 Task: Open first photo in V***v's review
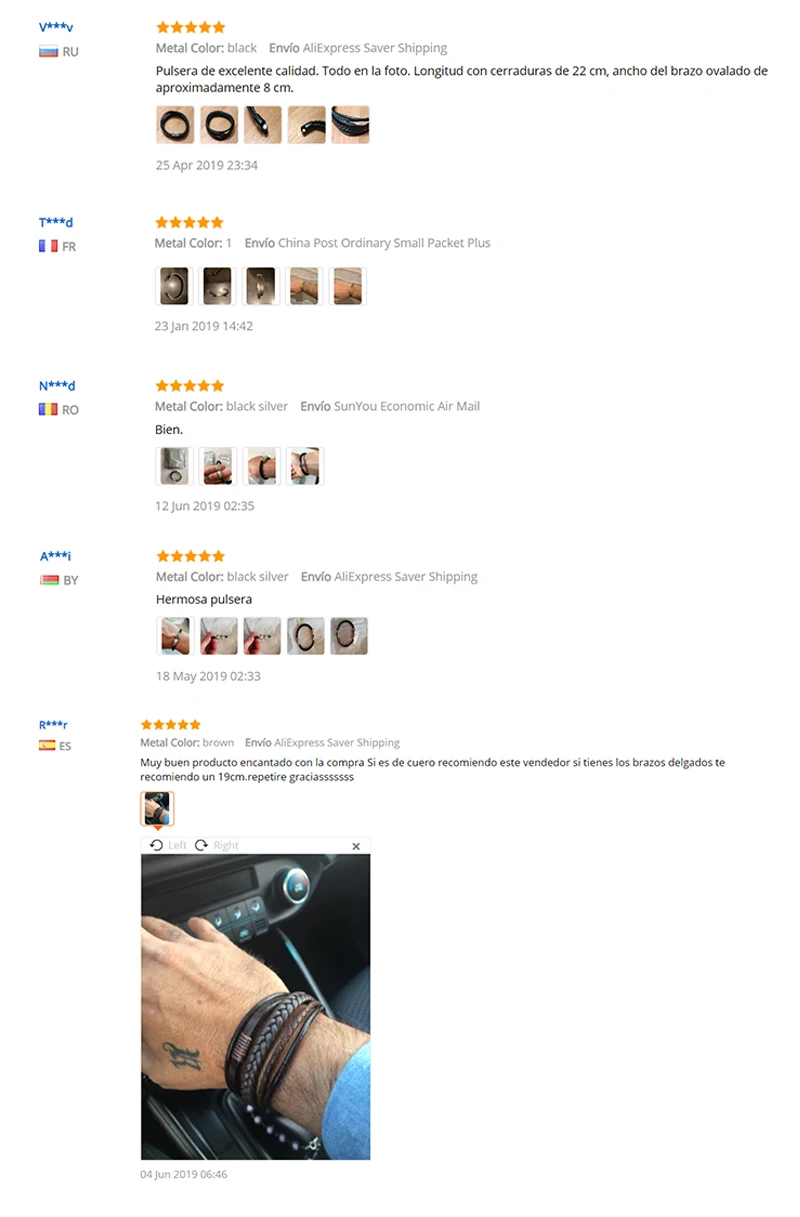pos(175,125)
